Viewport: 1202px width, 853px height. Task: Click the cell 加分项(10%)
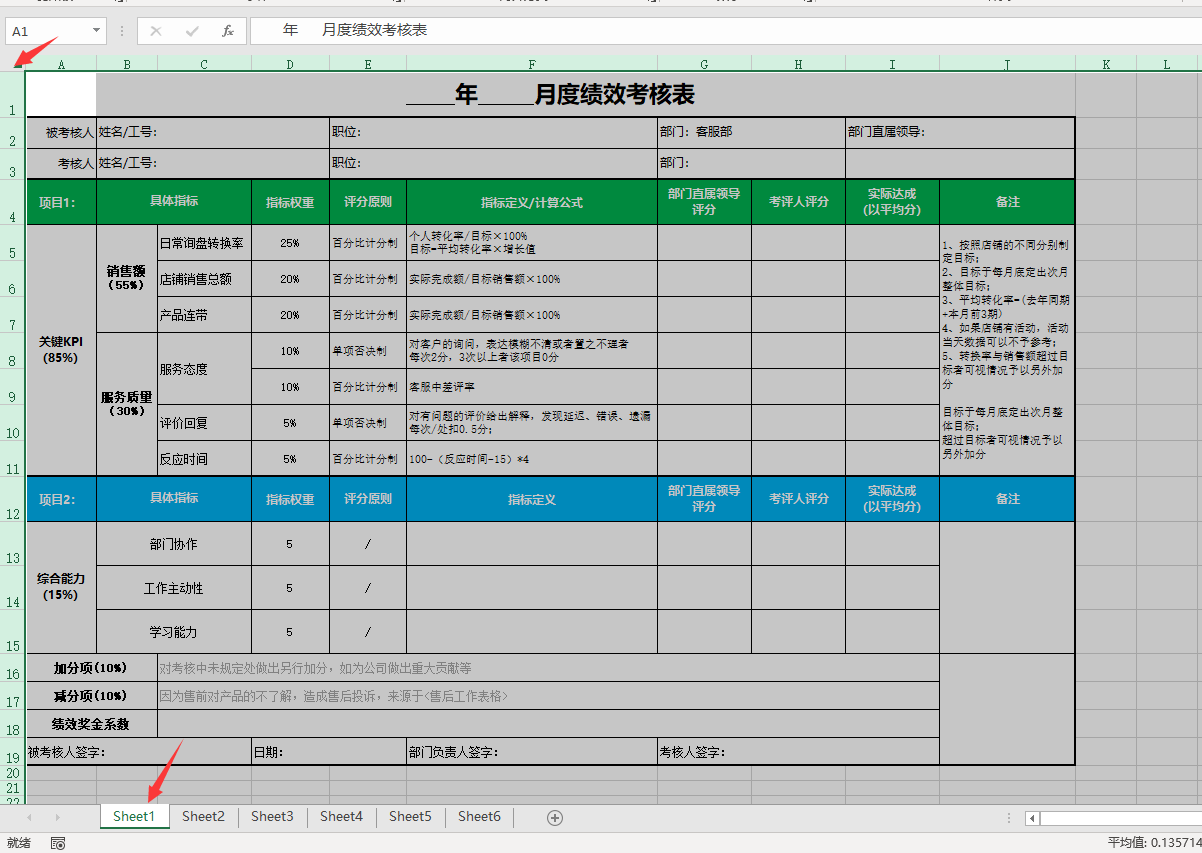tap(92, 668)
